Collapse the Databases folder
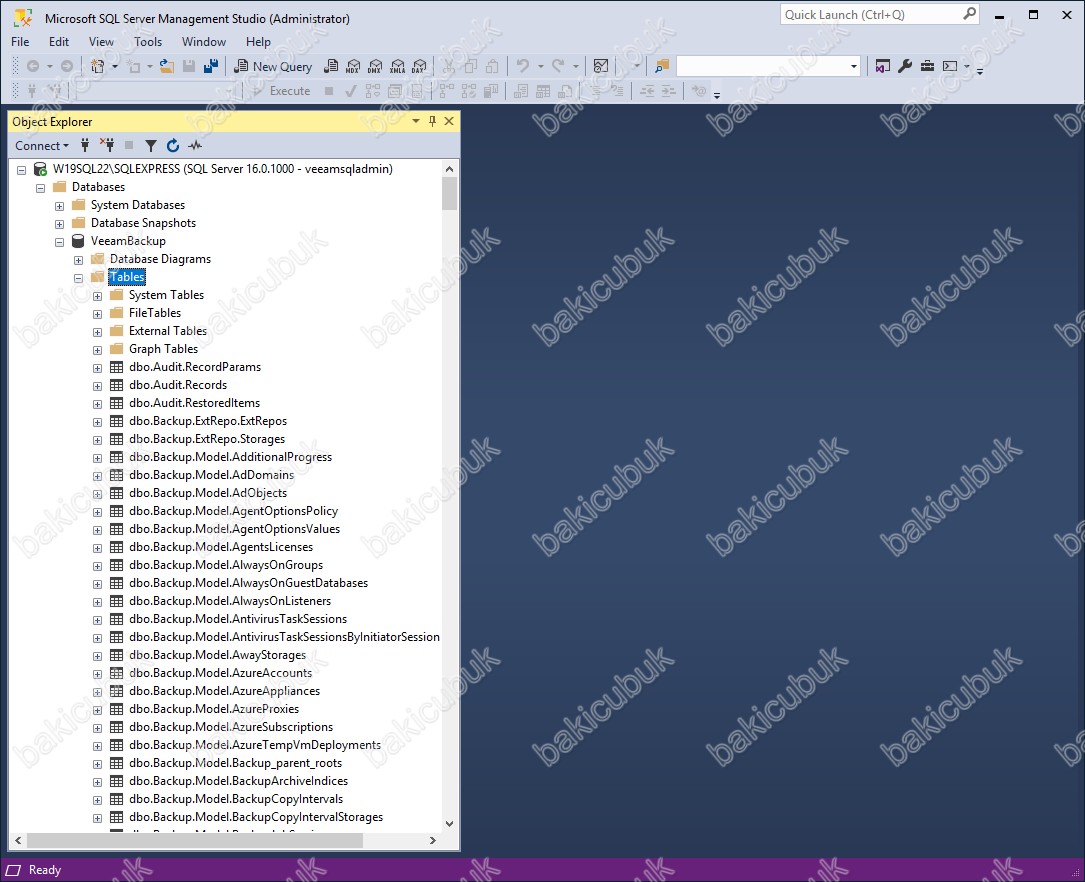This screenshot has height=882, width=1085. pyautogui.click(x=40, y=187)
